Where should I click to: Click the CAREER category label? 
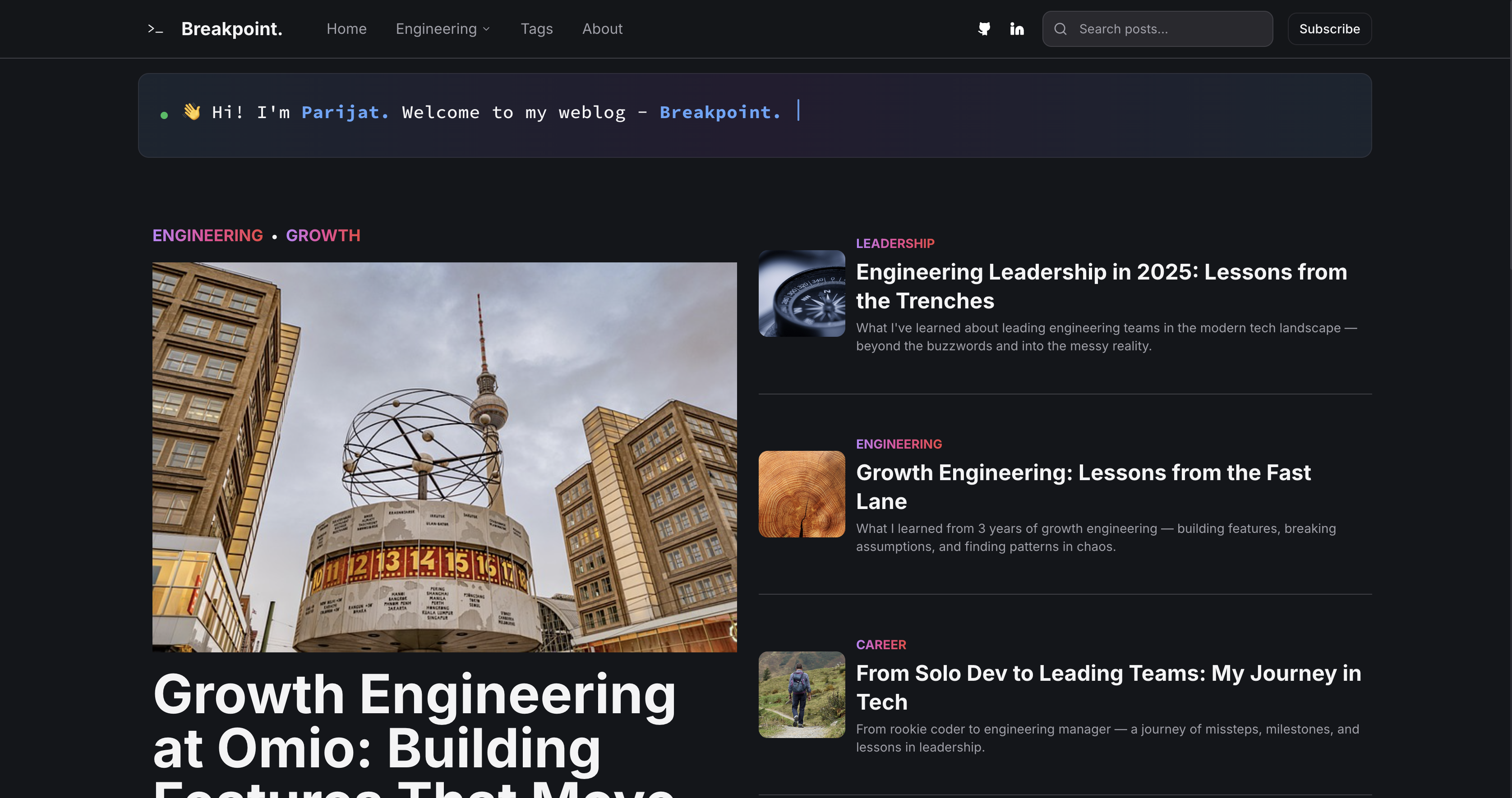pos(880,645)
